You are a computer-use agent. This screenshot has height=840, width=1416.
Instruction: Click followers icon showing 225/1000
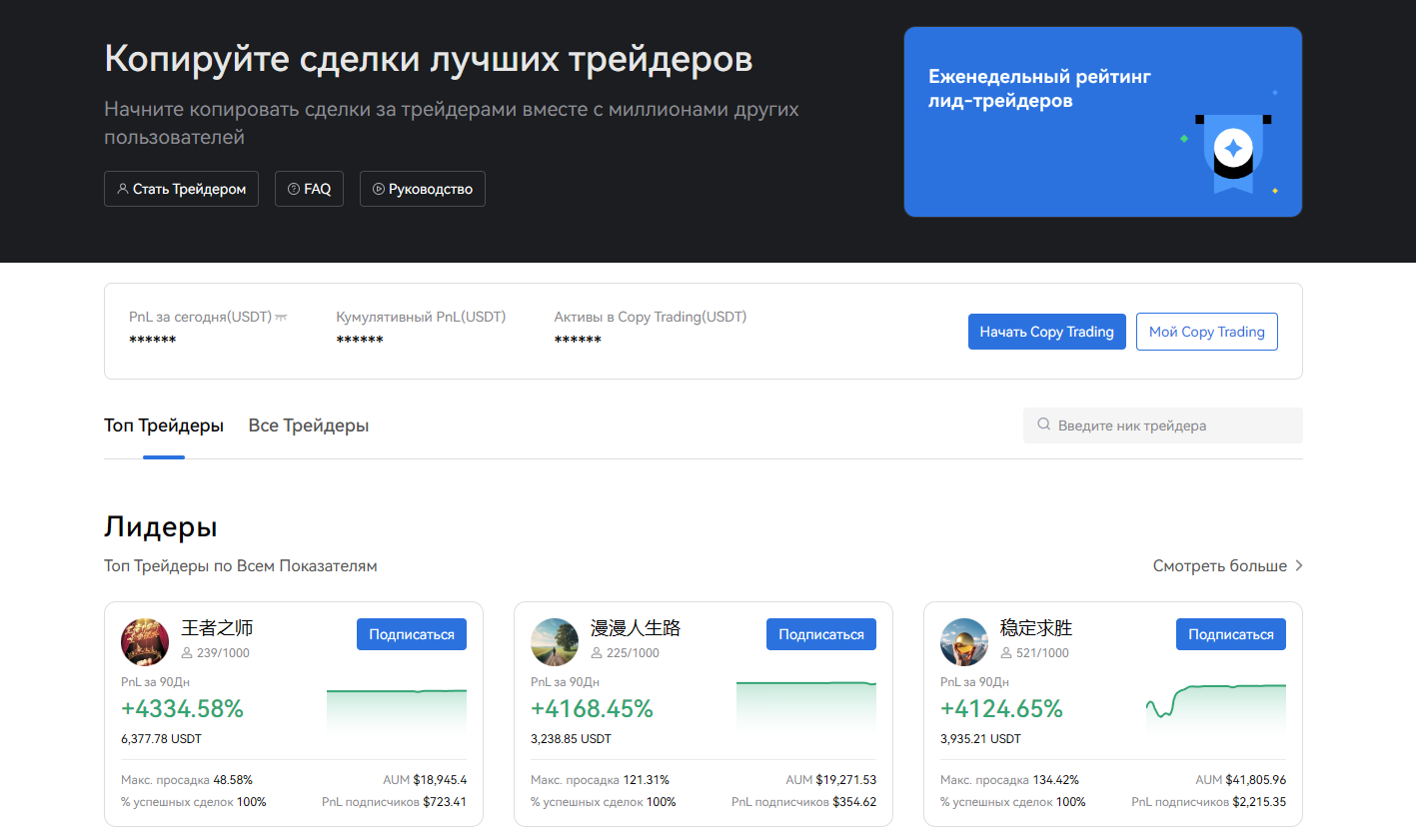point(597,653)
